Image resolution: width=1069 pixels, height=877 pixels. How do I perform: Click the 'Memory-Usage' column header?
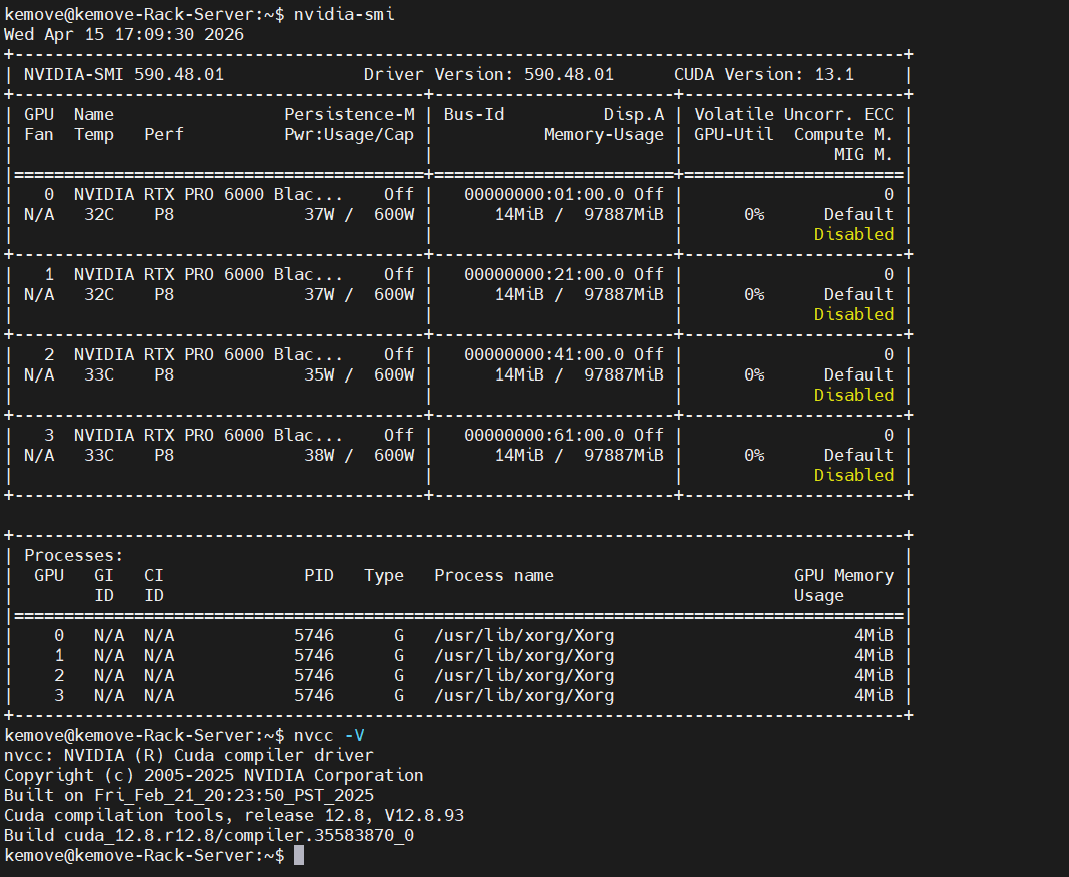click(x=603, y=134)
